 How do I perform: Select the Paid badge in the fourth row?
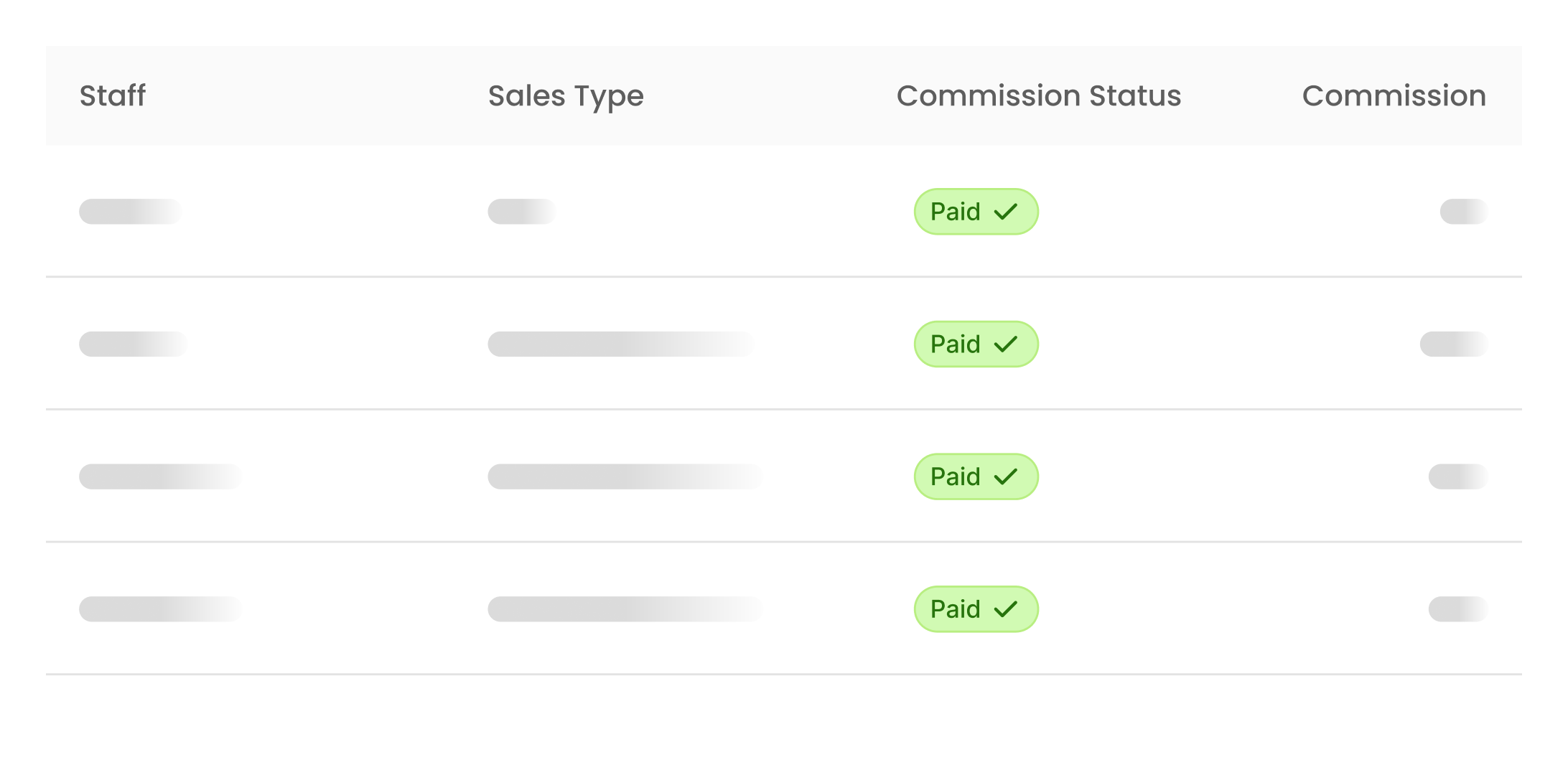(x=975, y=609)
